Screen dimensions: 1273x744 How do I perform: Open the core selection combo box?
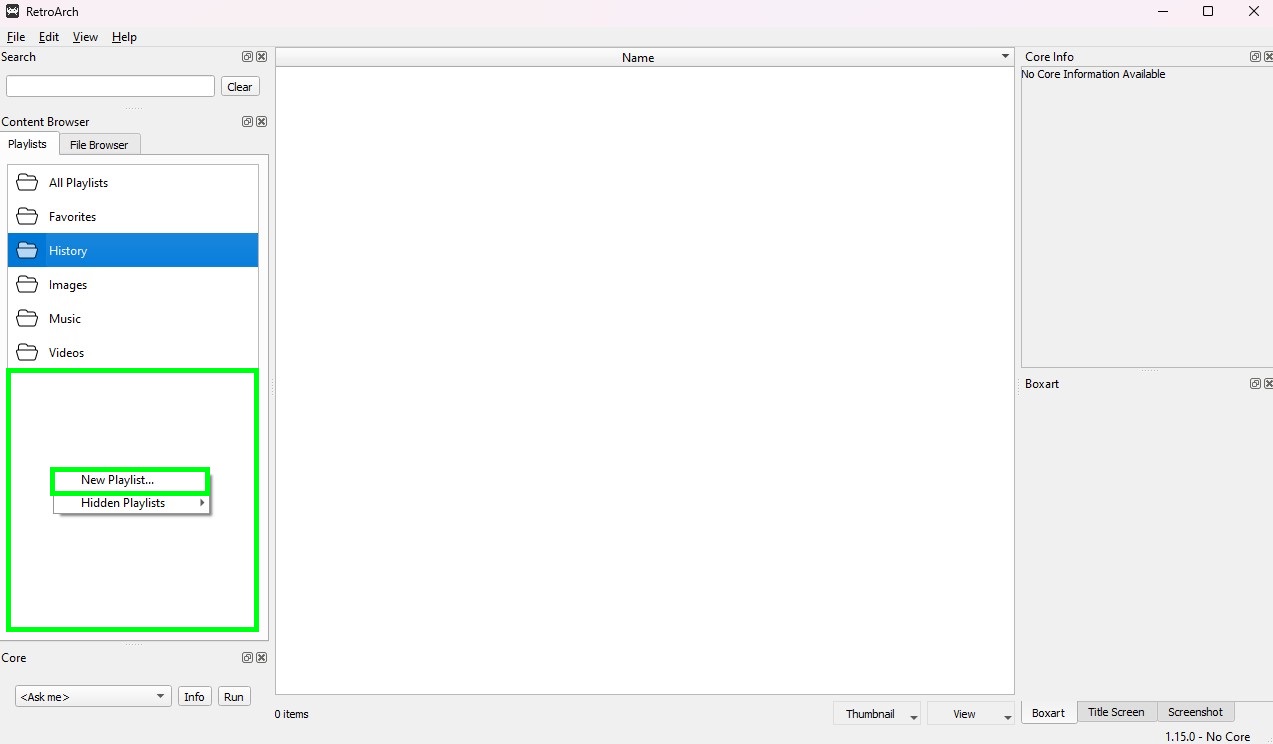93,697
